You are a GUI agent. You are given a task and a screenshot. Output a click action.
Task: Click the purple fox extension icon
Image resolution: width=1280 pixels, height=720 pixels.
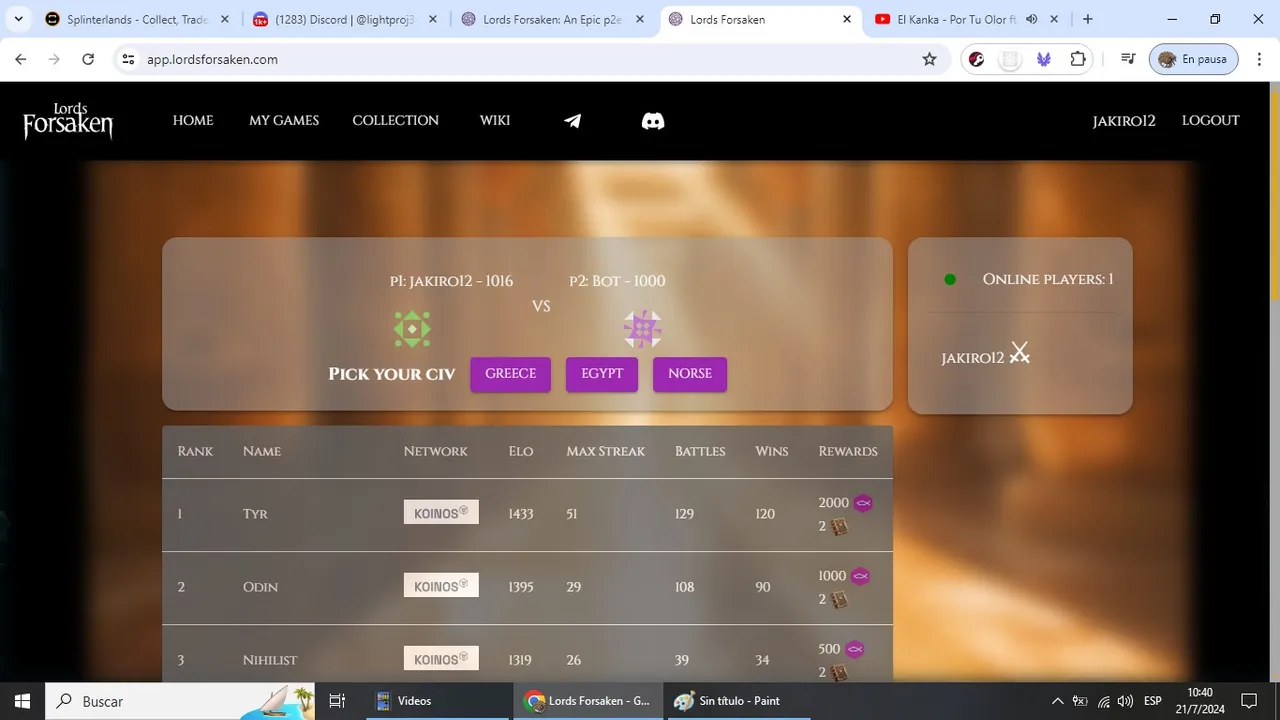1044,59
